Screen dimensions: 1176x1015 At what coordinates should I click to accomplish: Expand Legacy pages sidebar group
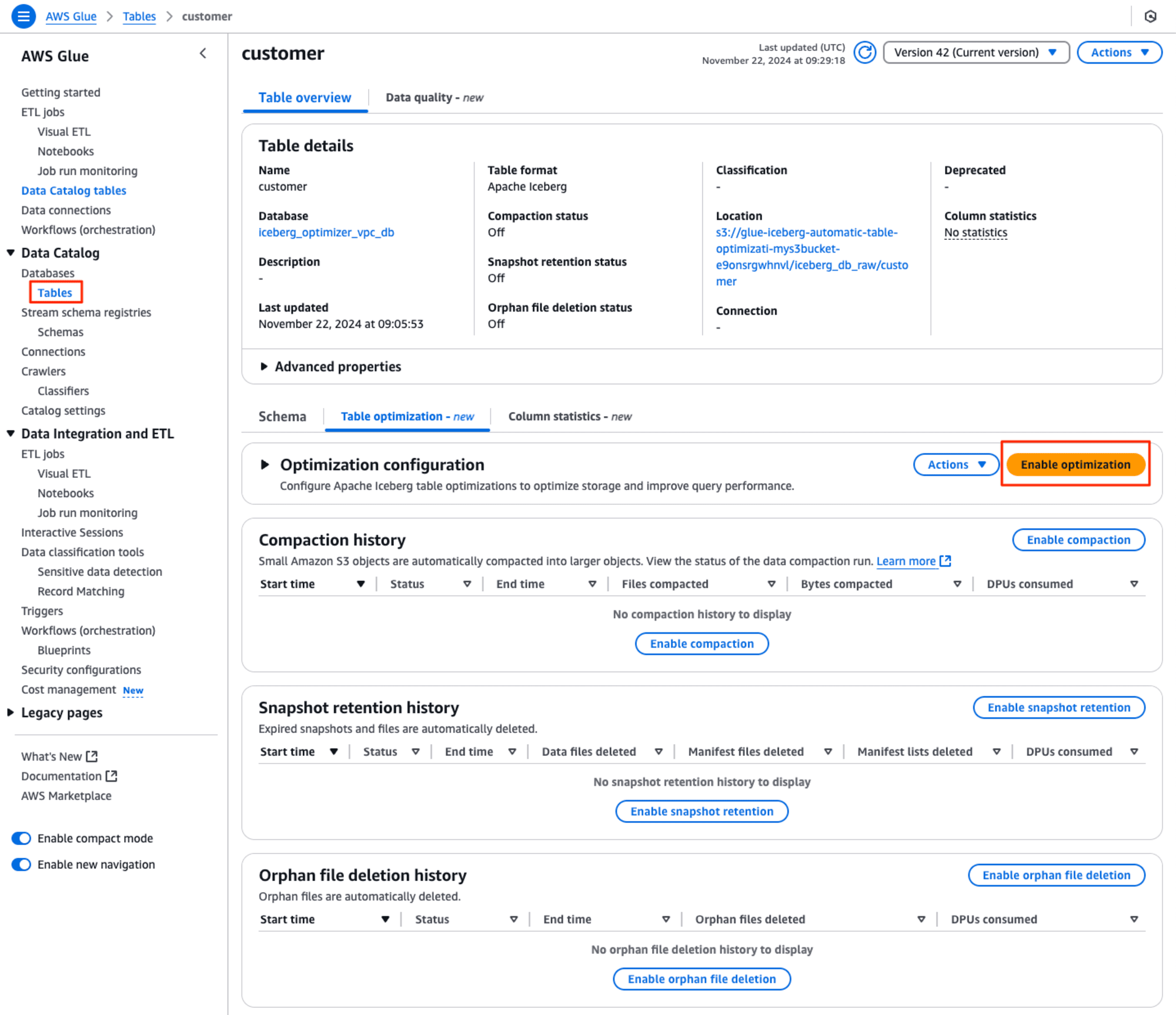pyautogui.click(x=11, y=712)
